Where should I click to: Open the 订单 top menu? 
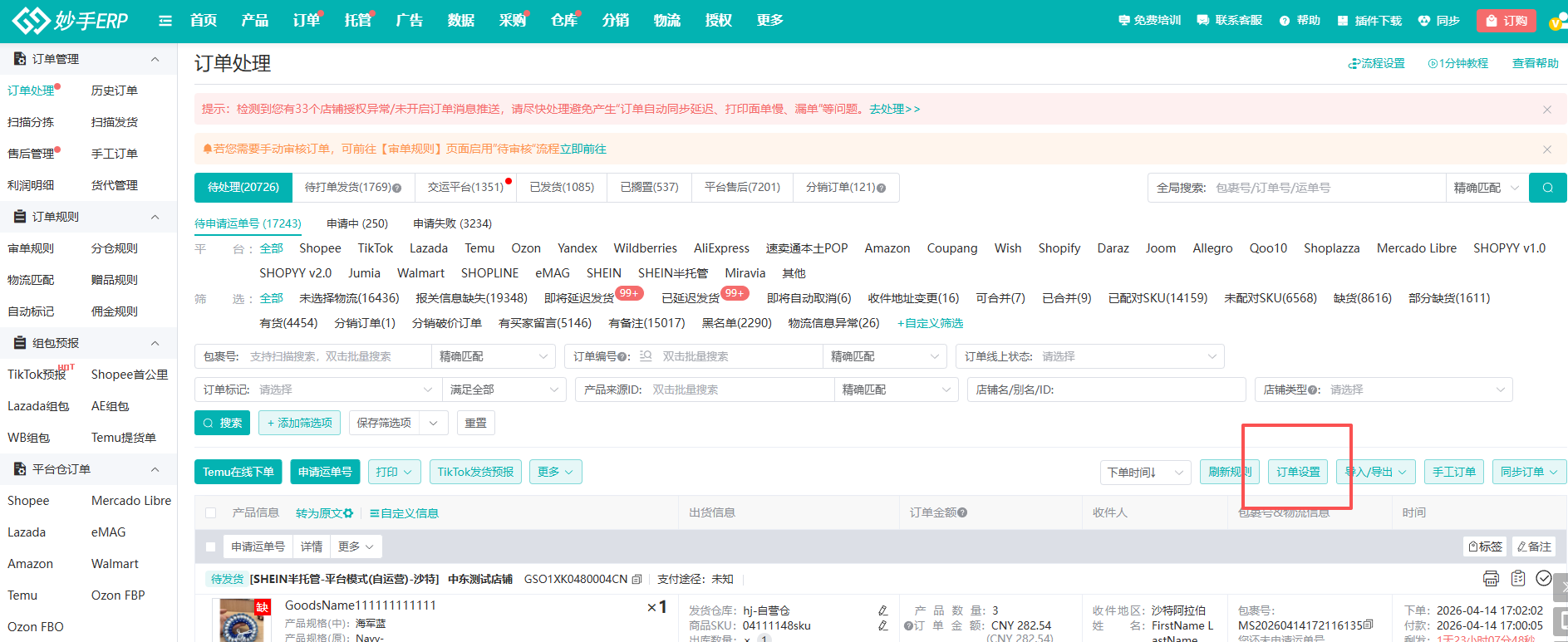pos(306,21)
